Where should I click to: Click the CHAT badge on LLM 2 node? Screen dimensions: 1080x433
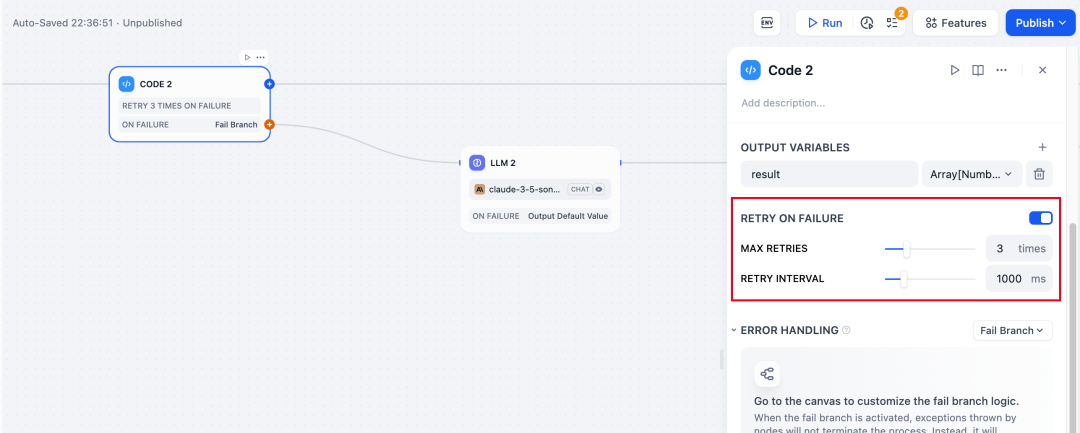coord(580,189)
